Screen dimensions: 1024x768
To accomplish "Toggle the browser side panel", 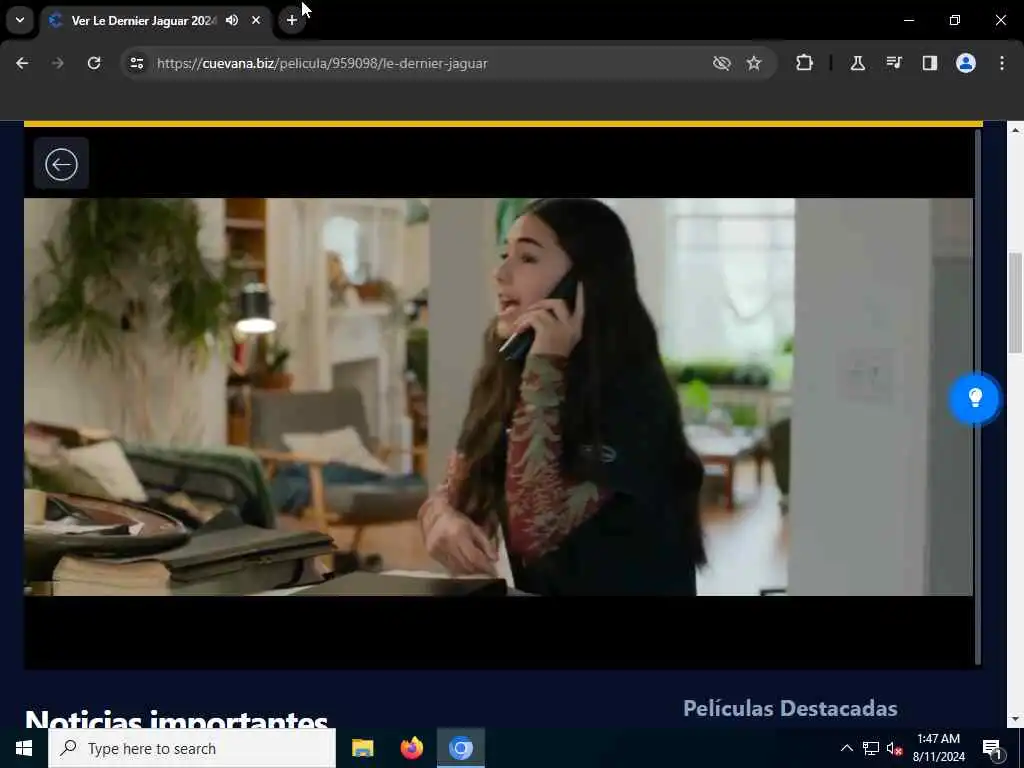I will coord(930,63).
